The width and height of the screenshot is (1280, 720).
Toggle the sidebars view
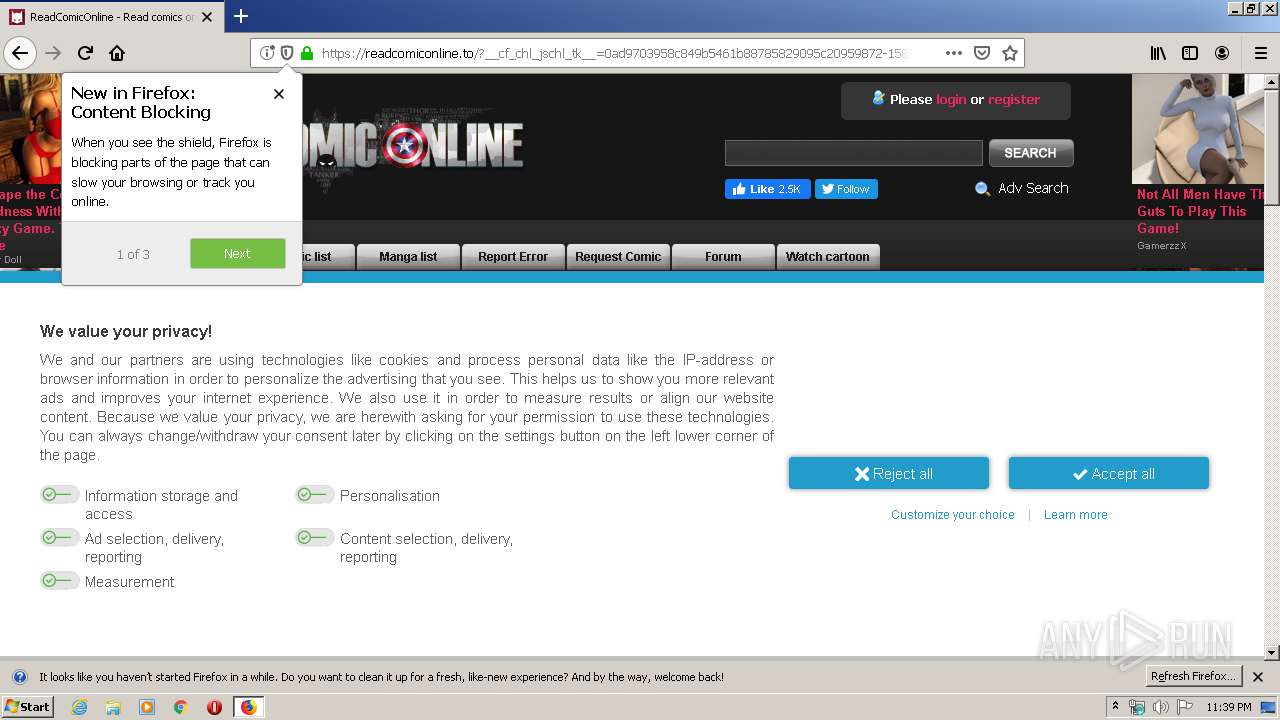coord(1190,53)
